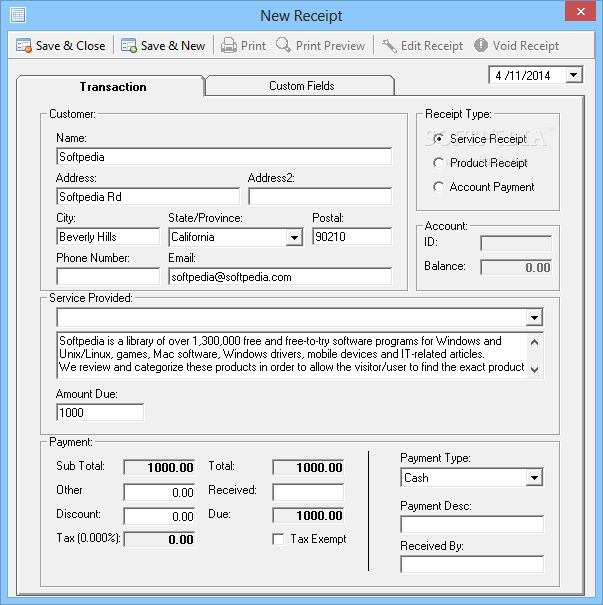Click the Sub Total value field
This screenshot has width=603, height=605.
[159, 468]
